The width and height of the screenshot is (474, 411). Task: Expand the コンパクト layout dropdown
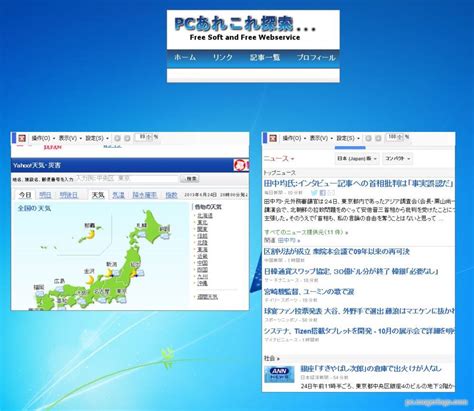pyautogui.click(x=397, y=159)
